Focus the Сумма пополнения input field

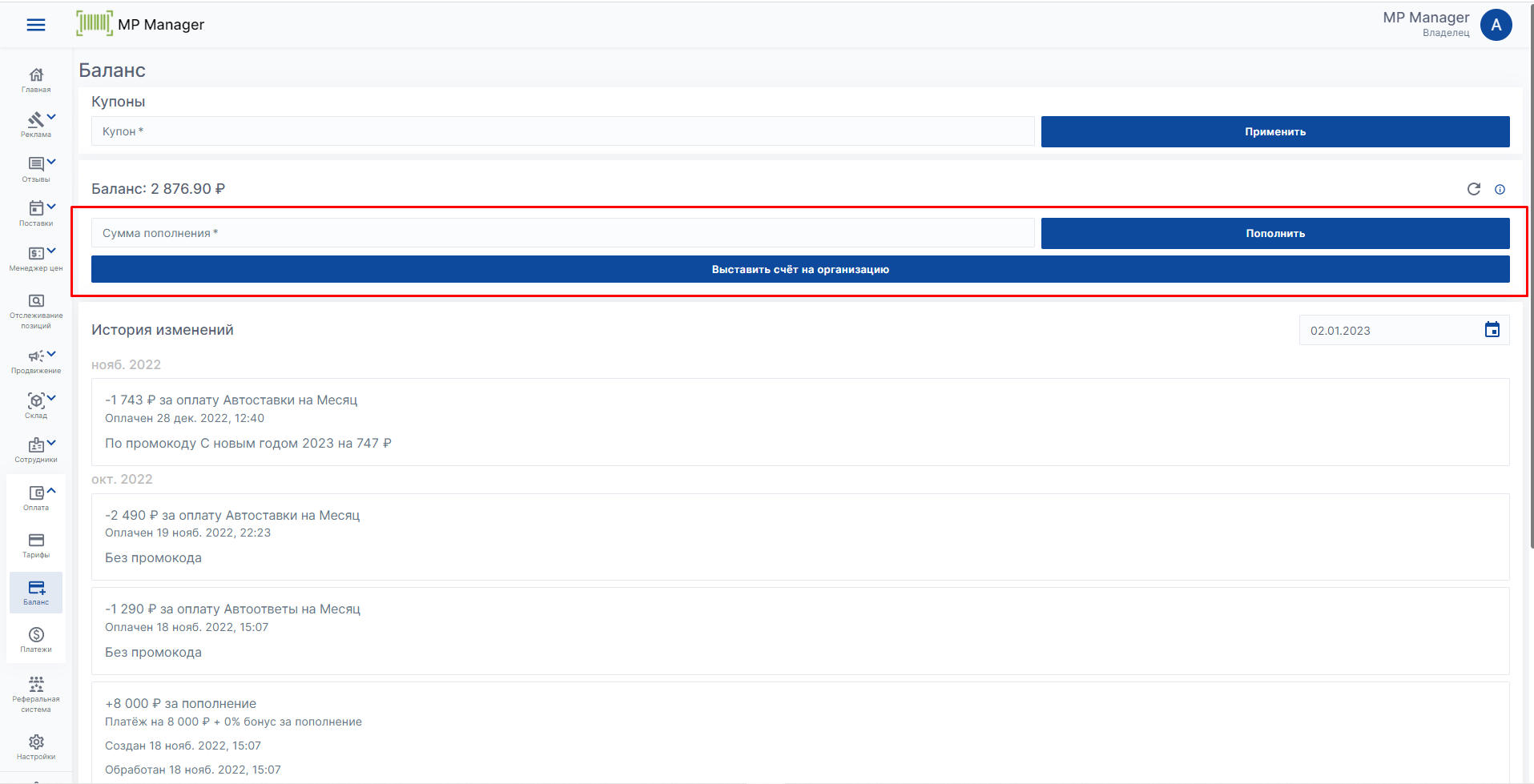click(x=562, y=233)
